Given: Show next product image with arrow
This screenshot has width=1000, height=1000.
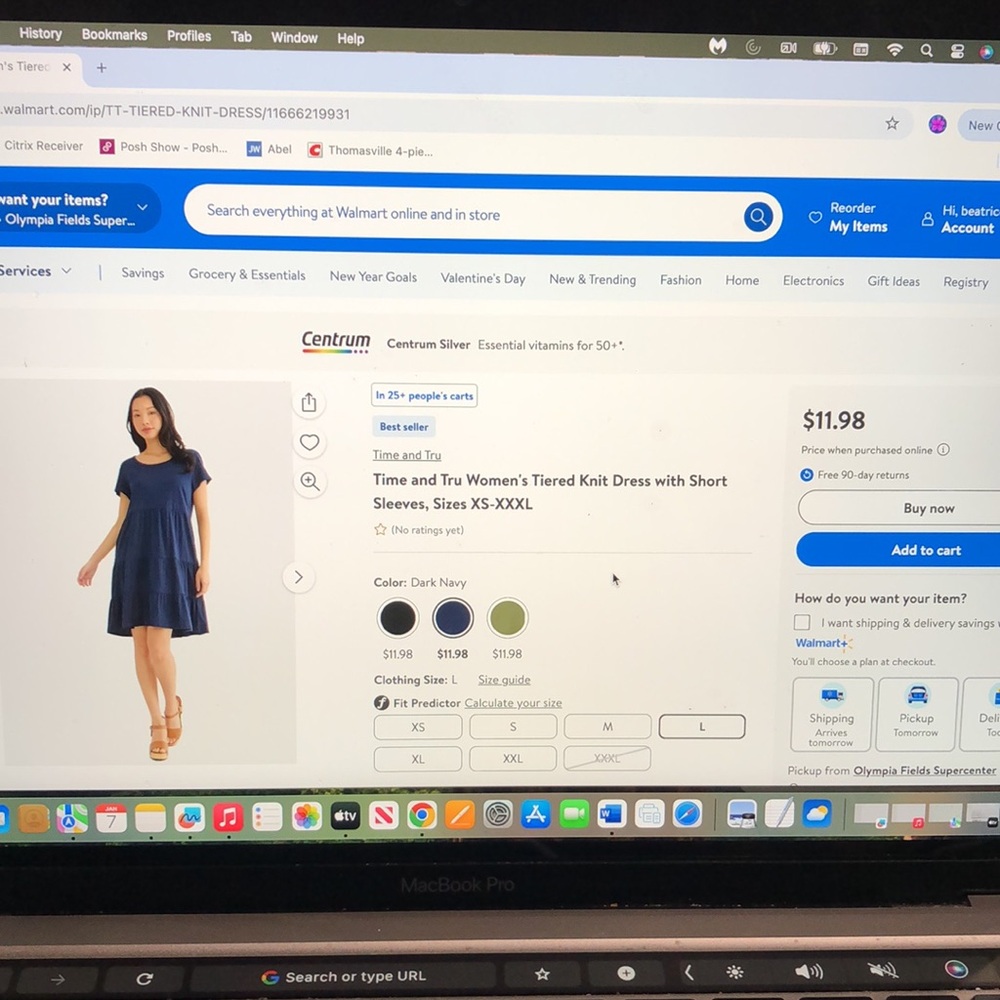Looking at the screenshot, I should pyautogui.click(x=298, y=577).
